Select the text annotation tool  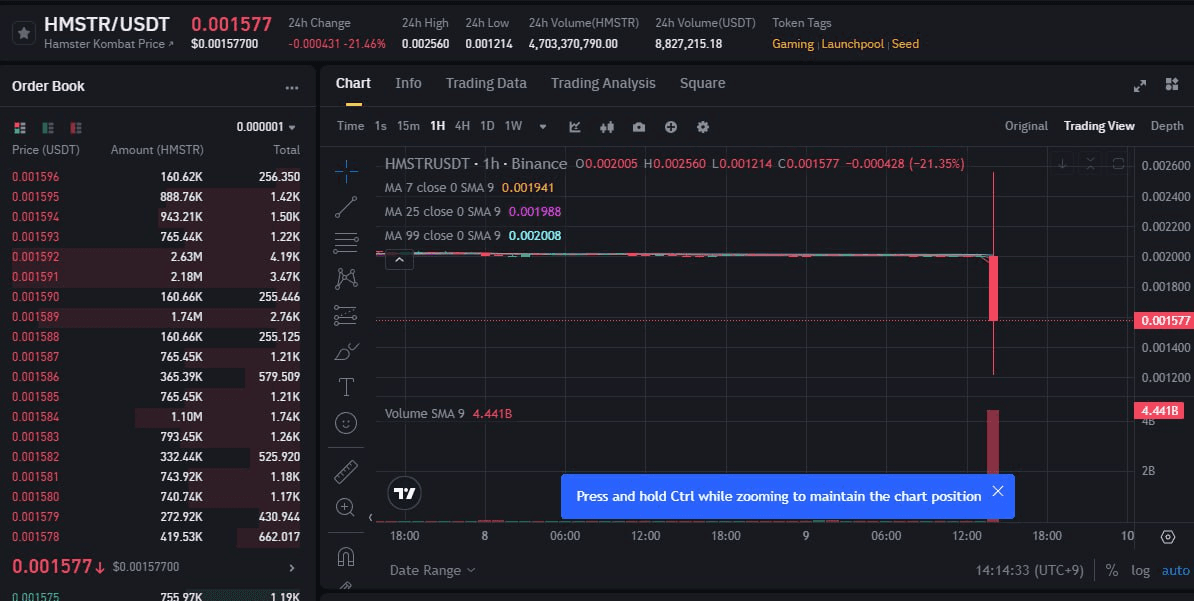coord(346,387)
